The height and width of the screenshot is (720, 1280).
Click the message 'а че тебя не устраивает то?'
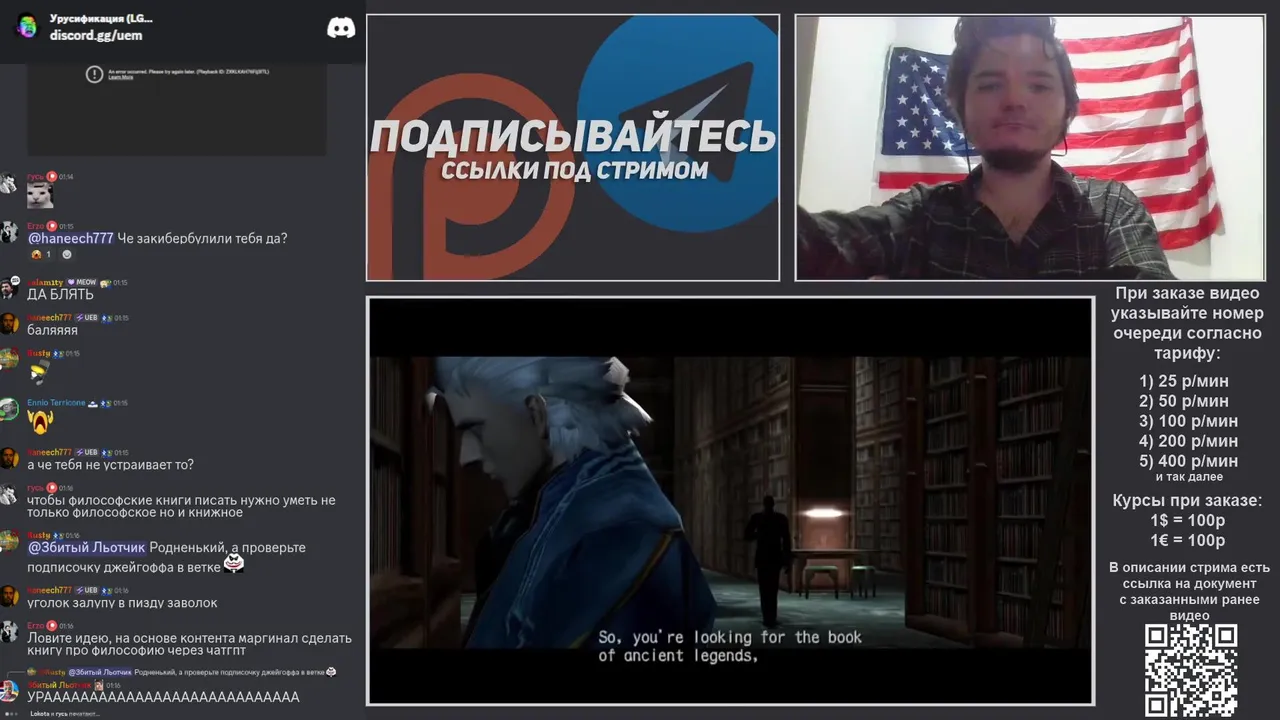pyautogui.click(x=110, y=465)
